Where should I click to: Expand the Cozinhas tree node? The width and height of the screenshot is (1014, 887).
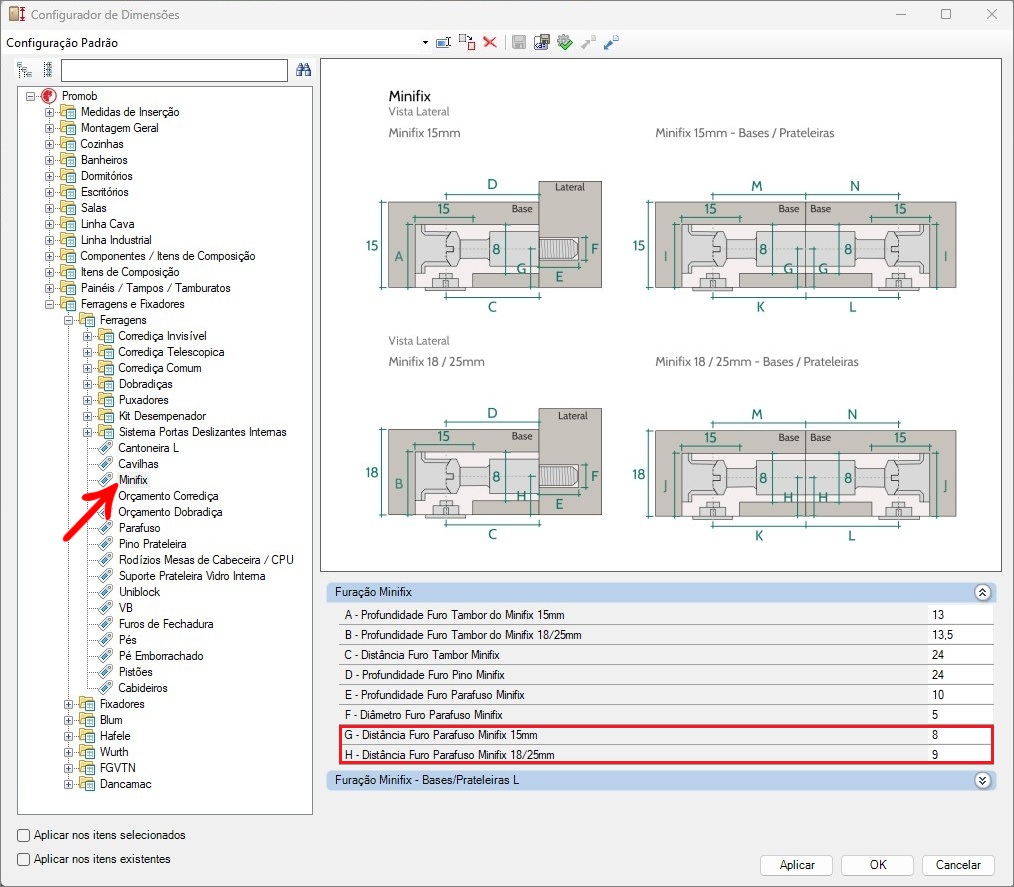coord(50,144)
